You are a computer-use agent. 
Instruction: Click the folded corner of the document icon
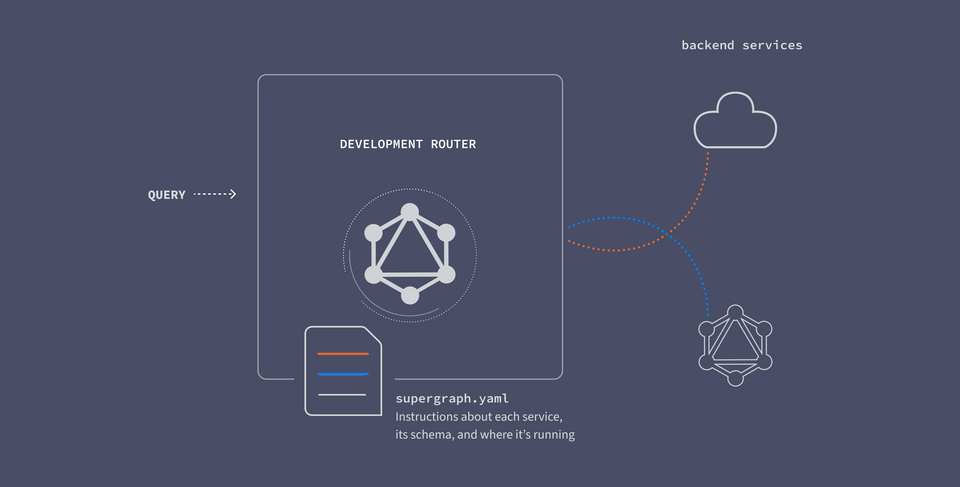[372, 336]
